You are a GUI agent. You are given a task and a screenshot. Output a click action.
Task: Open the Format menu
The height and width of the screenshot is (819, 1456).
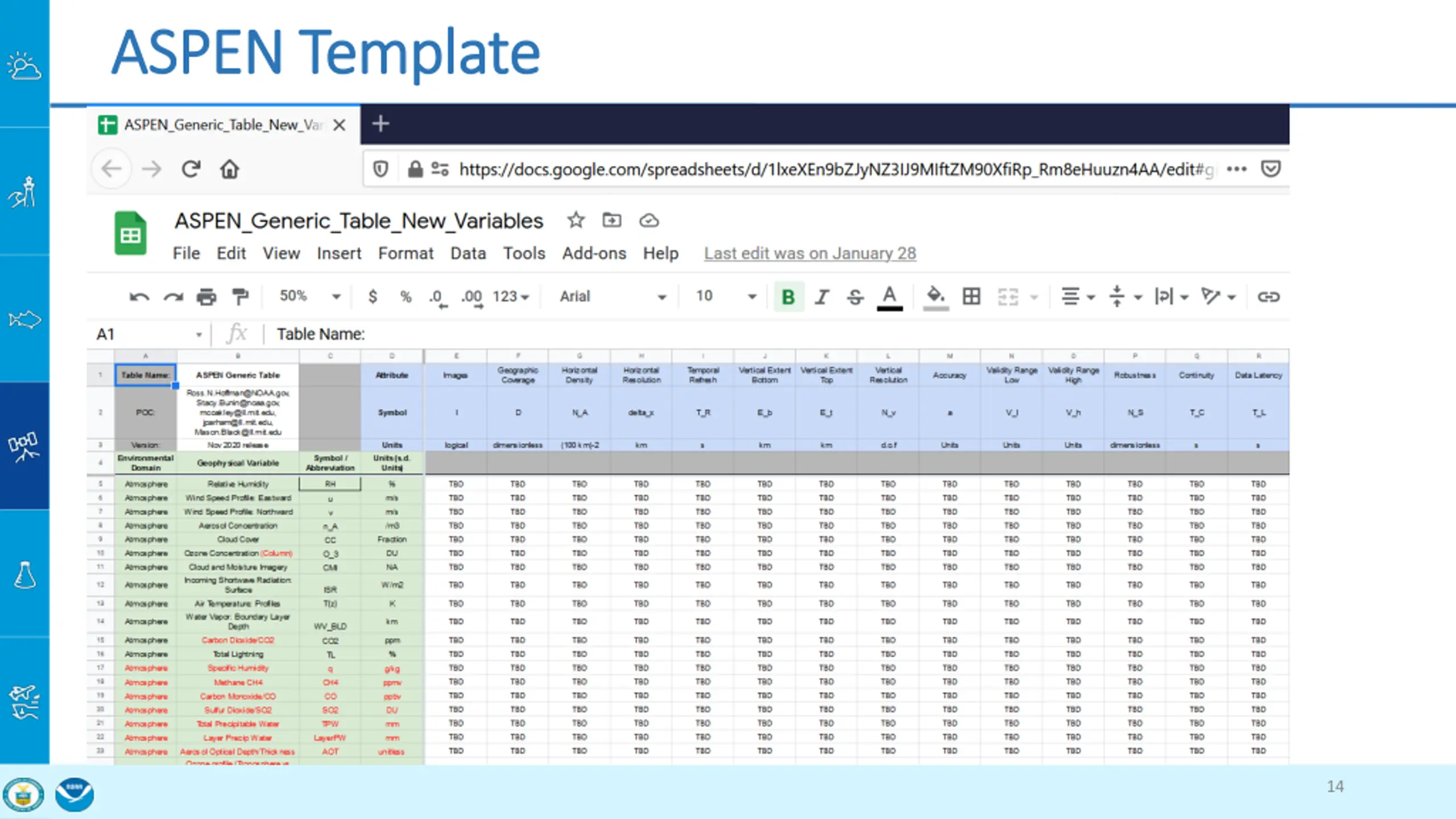(x=406, y=253)
